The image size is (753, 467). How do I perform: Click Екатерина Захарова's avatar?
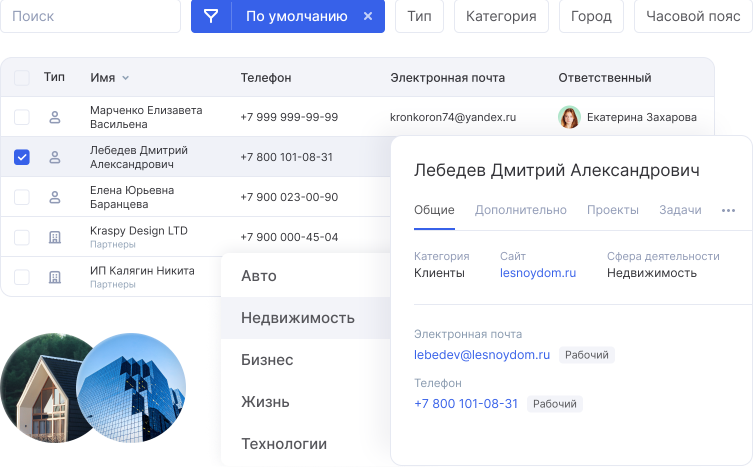(x=569, y=117)
